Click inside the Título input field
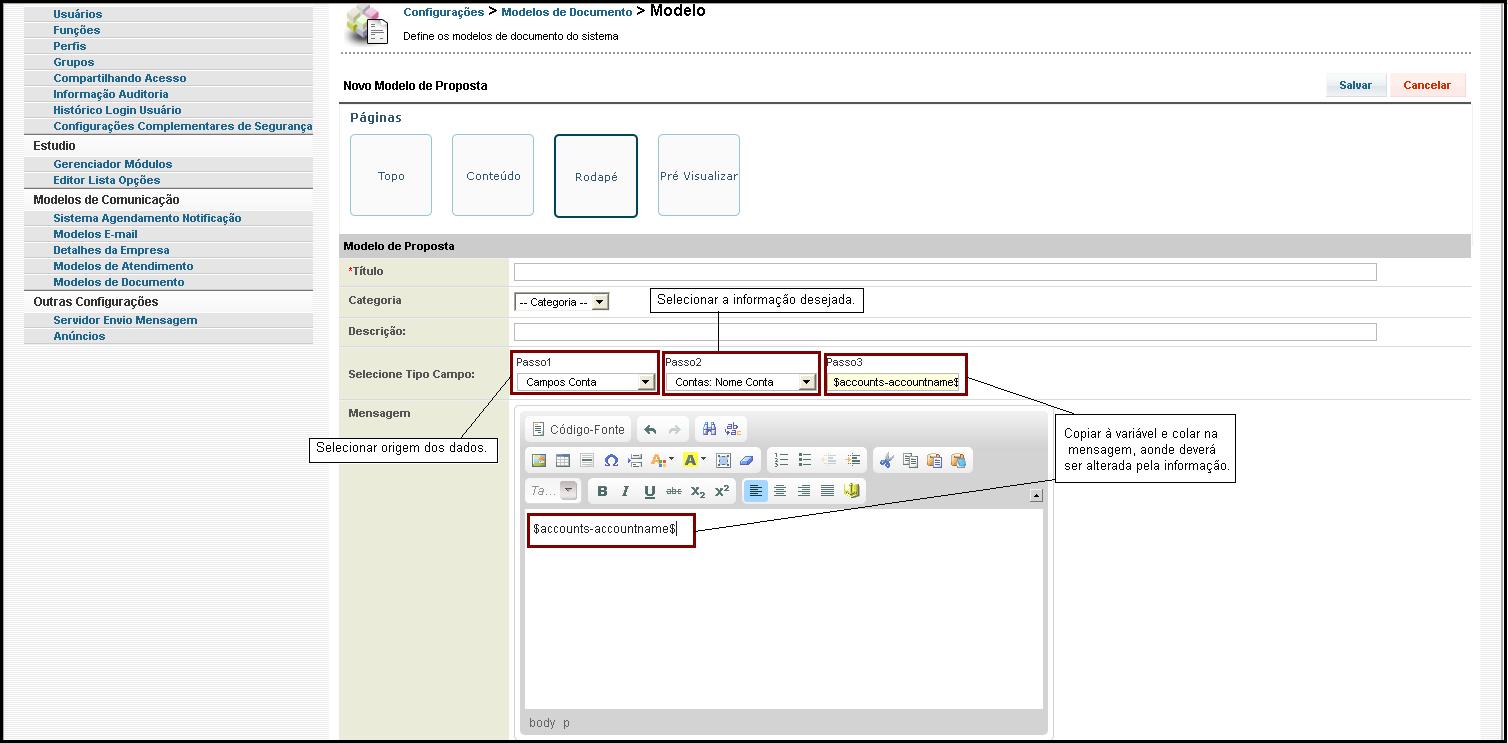 [x=945, y=271]
